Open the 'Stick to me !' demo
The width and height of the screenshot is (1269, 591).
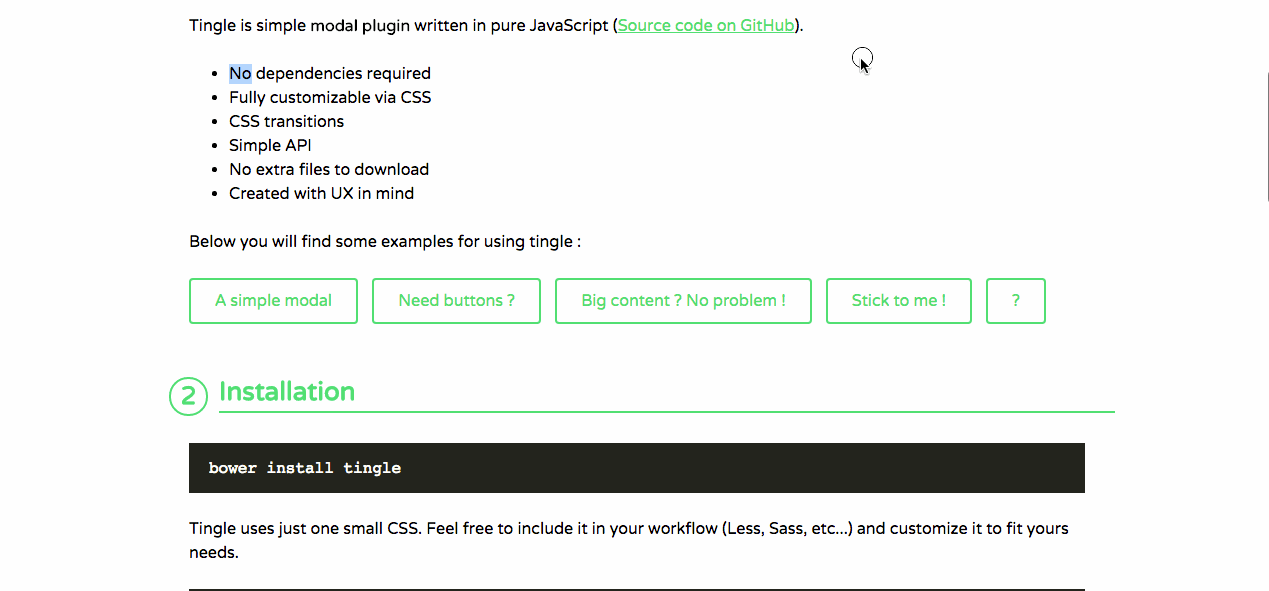(898, 300)
